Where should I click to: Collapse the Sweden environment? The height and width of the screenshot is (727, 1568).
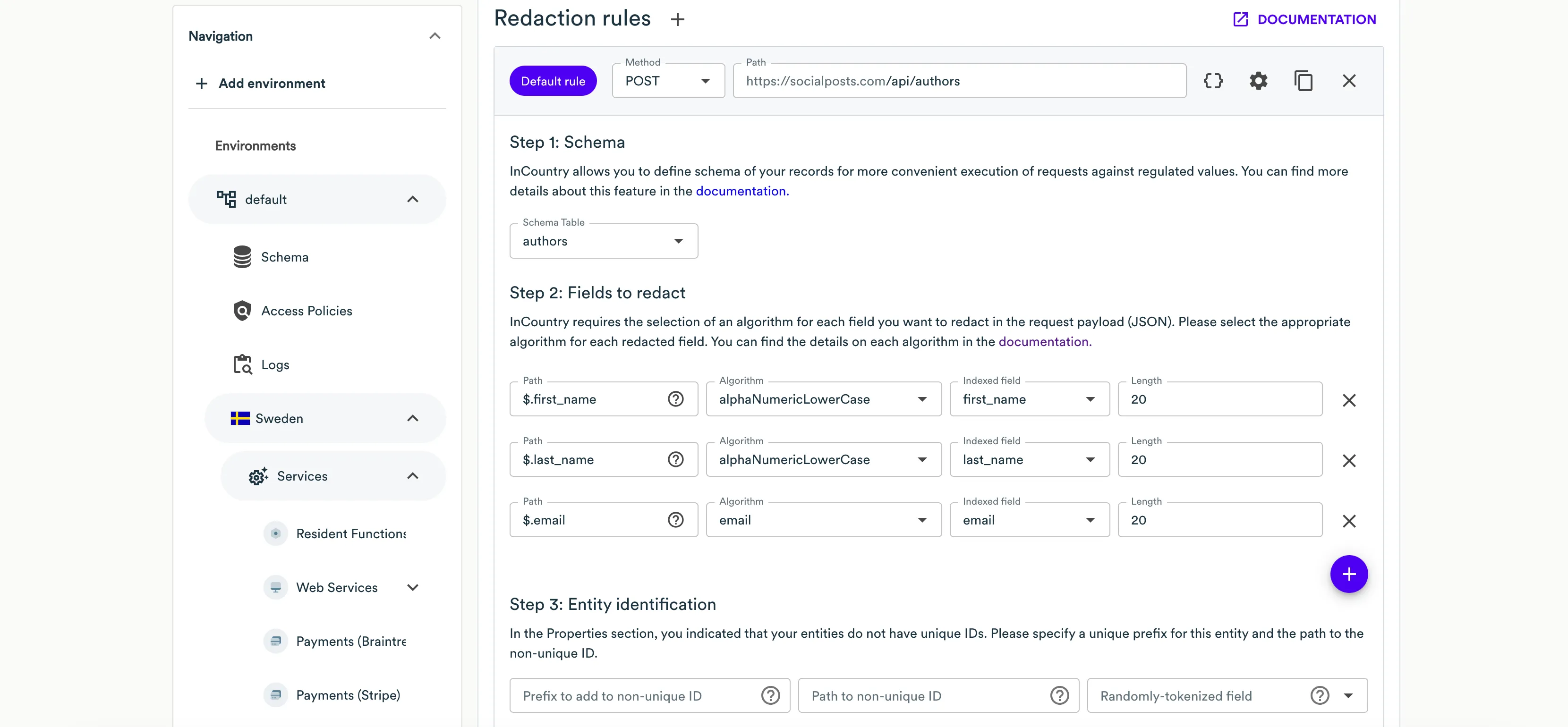coord(413,418)
